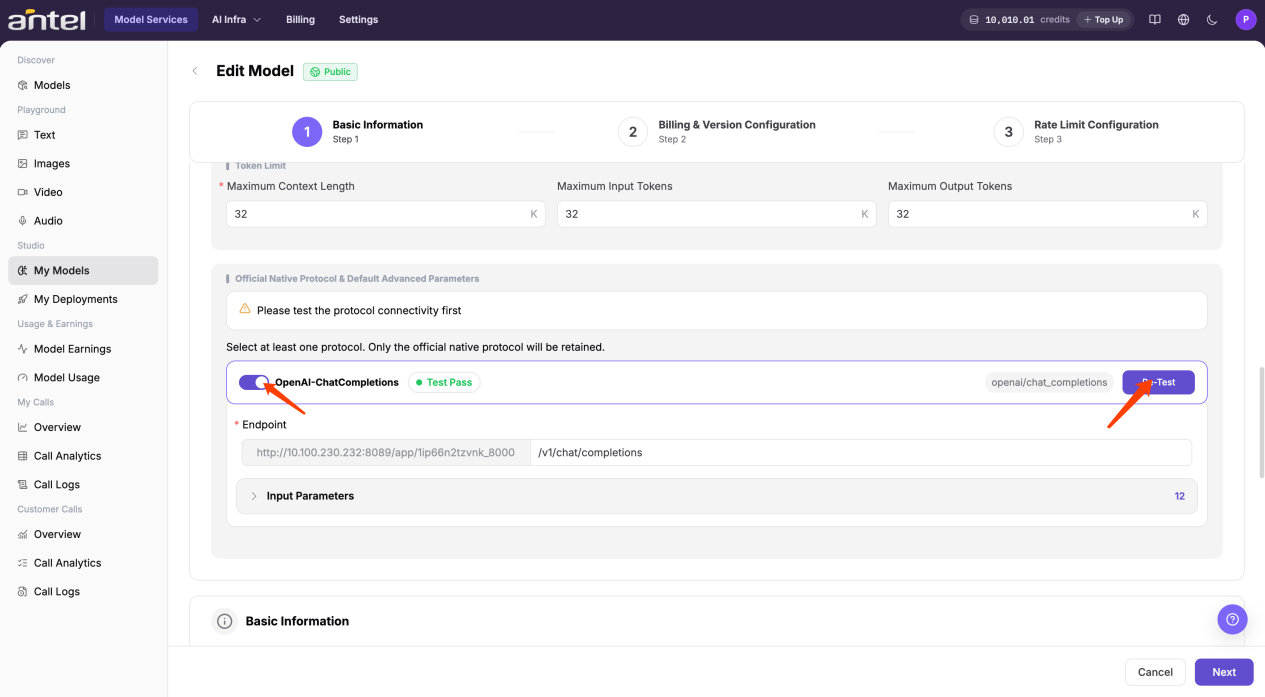Click the Models cube icon
The width and height of the screenshot is (1265, 697).
[x=23, y=85]
